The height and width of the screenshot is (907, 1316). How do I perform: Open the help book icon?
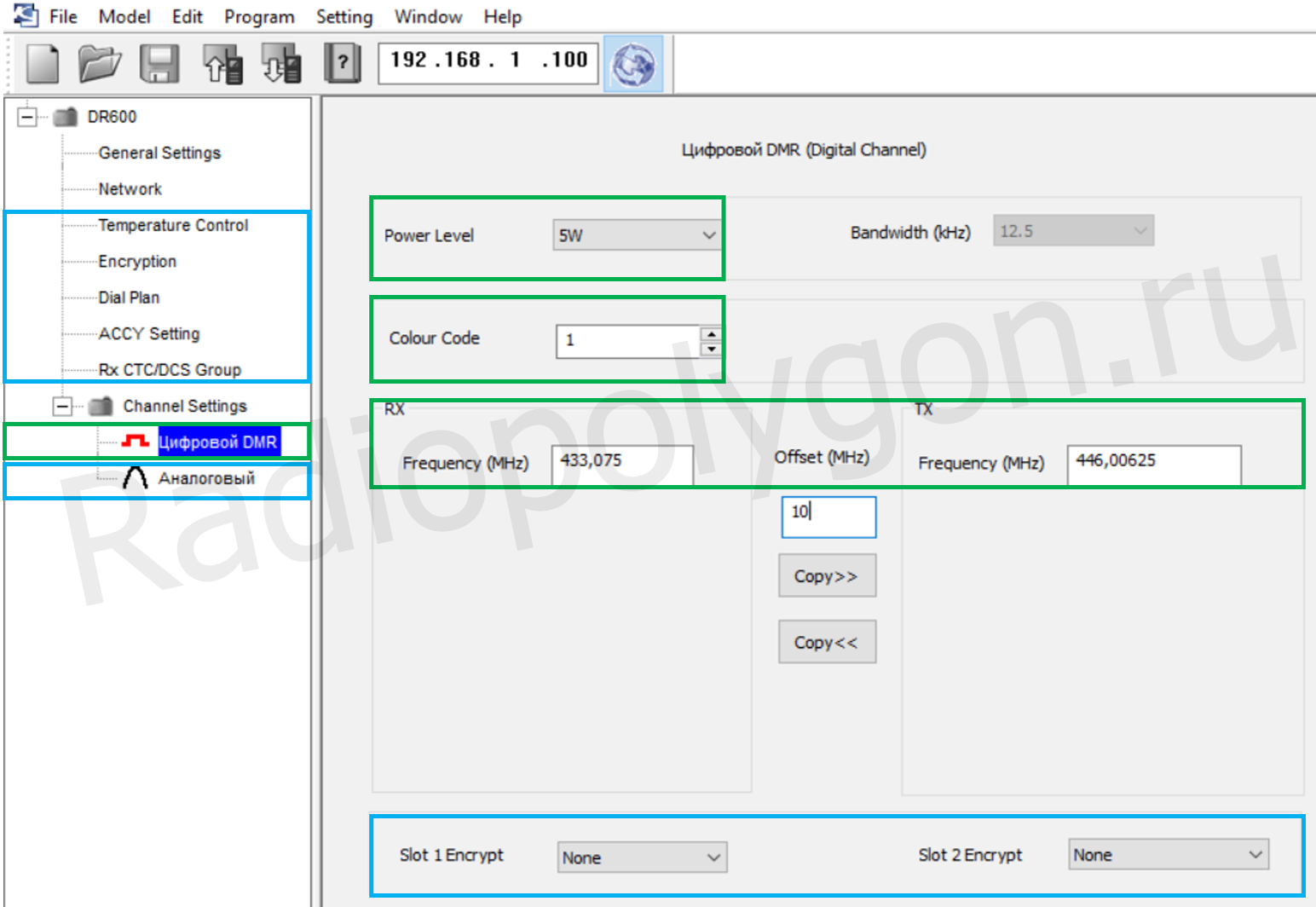[342, 64]
